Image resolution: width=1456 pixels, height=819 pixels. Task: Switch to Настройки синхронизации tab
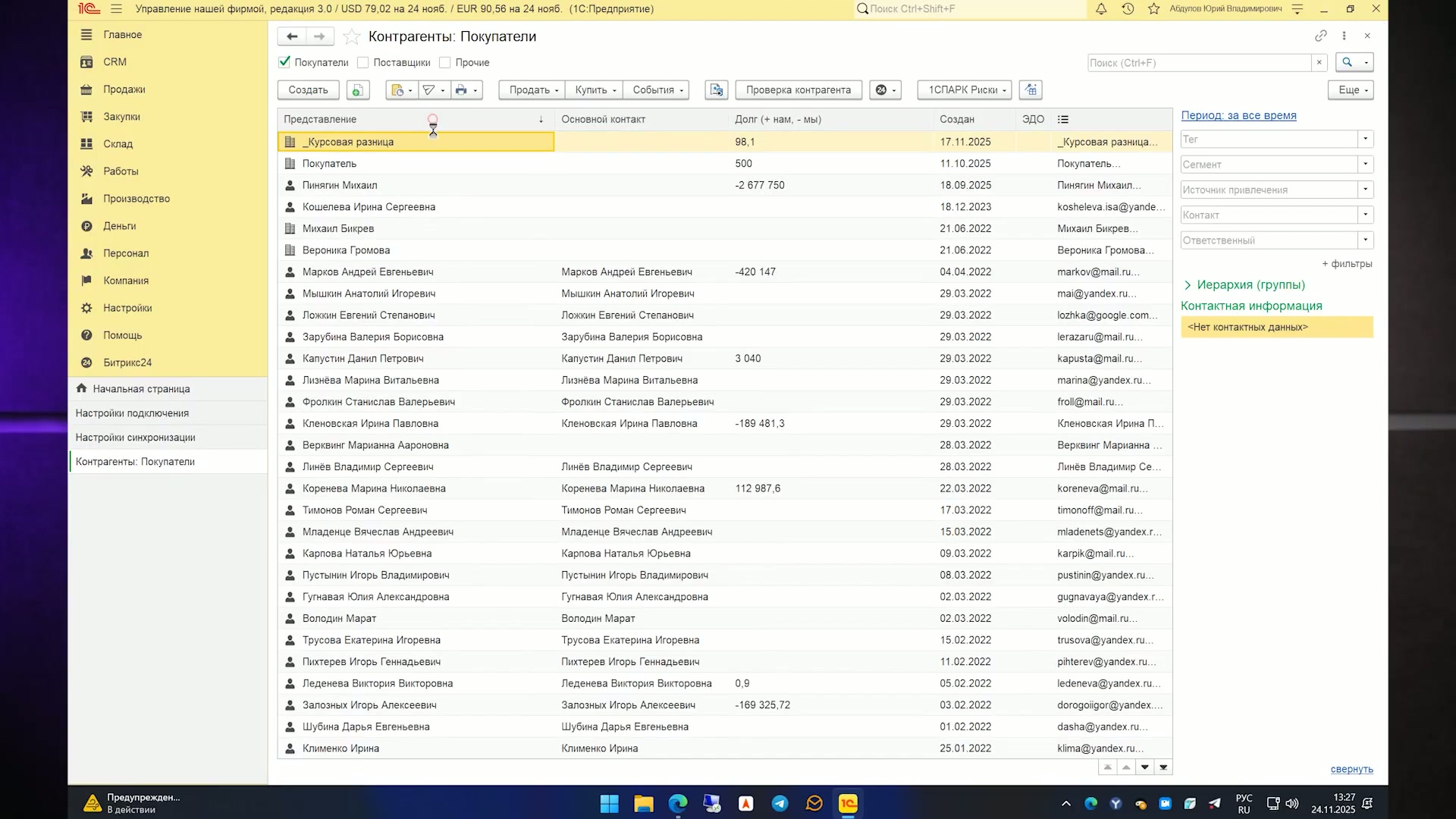pos(135,438)
